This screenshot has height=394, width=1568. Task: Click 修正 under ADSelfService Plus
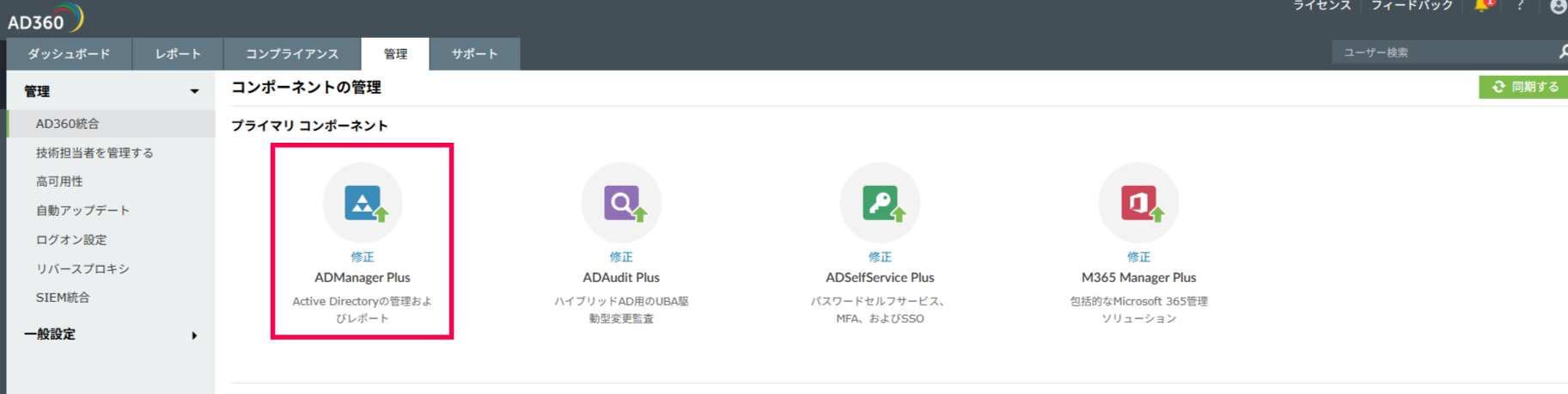[x=880, y=256]
